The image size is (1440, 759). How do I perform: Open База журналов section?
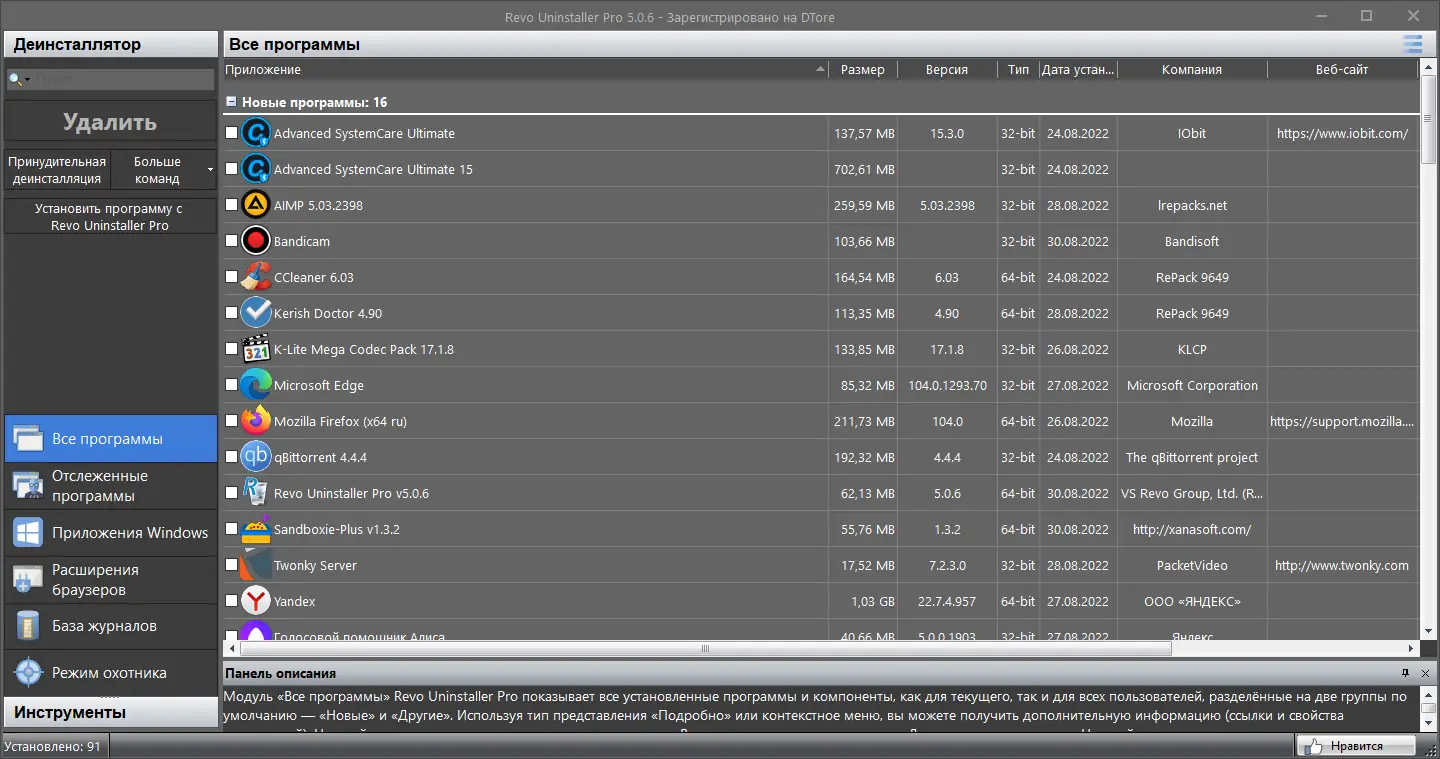tap(110, 627)
